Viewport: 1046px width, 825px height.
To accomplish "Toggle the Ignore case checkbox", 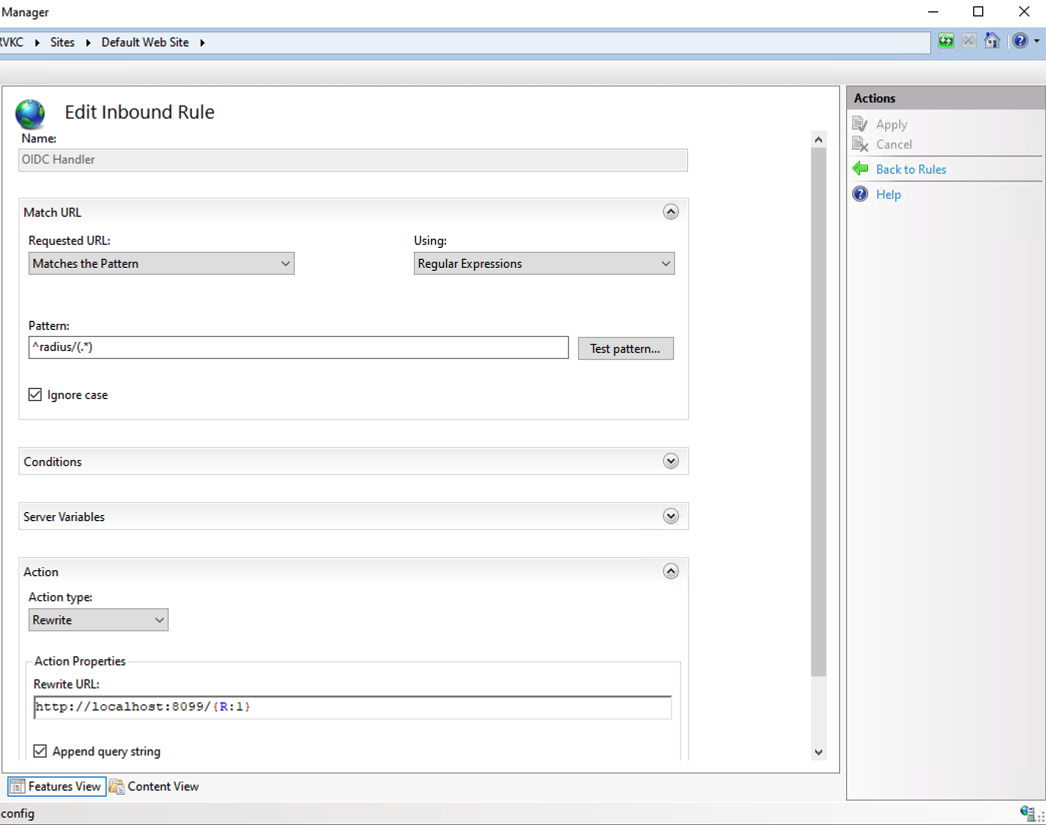I will click(x=35, y=395).
